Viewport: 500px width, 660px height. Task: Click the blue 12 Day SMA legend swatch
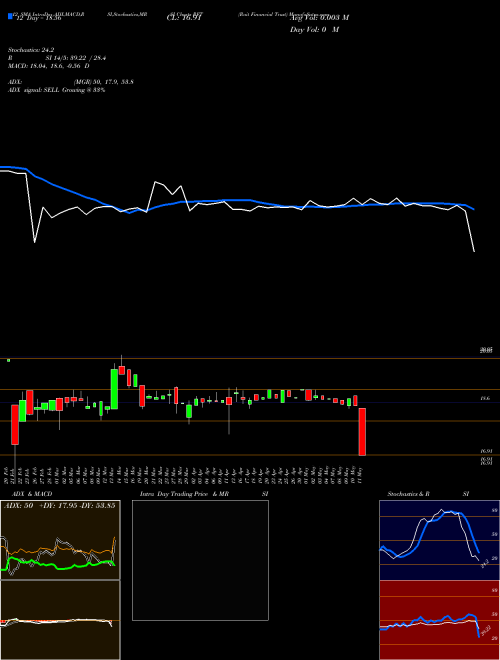click(10, 16)
